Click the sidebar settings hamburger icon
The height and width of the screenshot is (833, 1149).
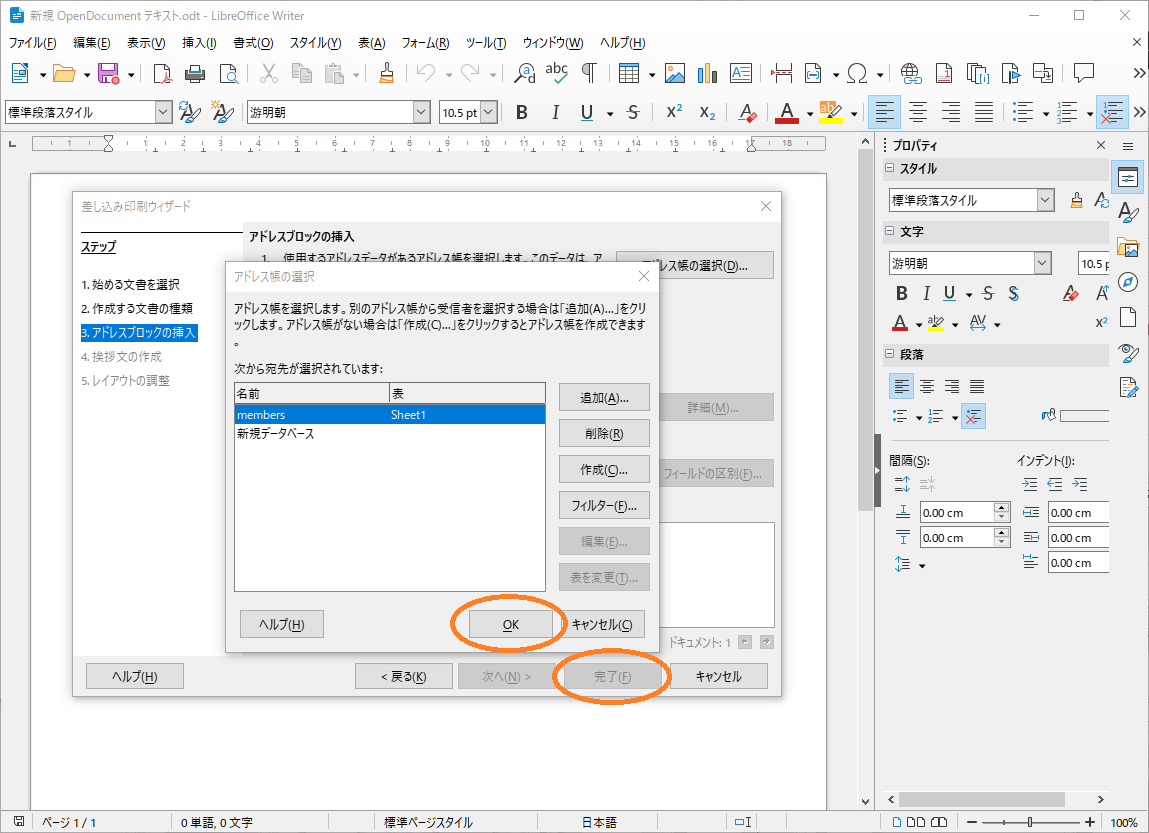pos(1128,147)
